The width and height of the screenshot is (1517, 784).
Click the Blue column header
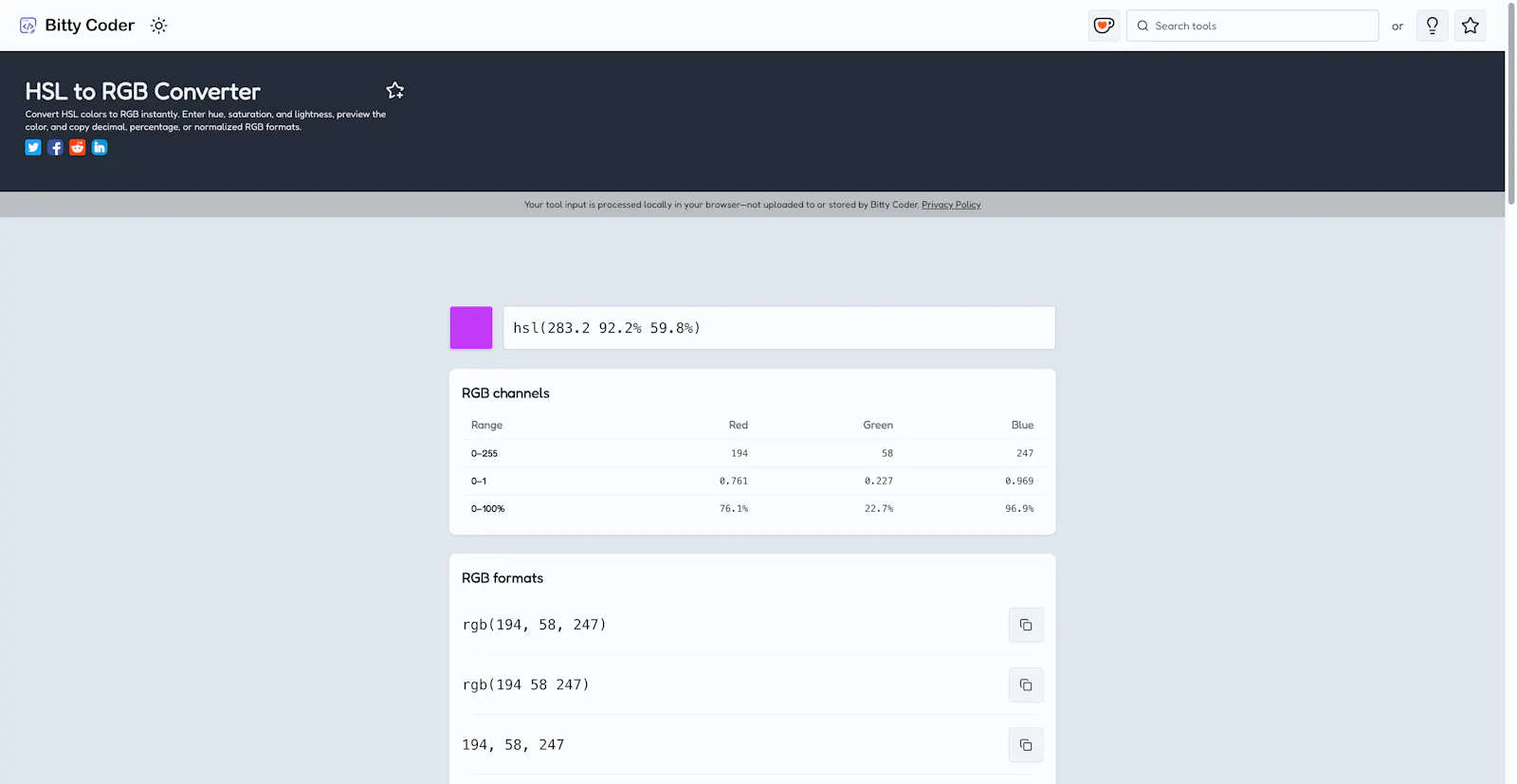1022,425
